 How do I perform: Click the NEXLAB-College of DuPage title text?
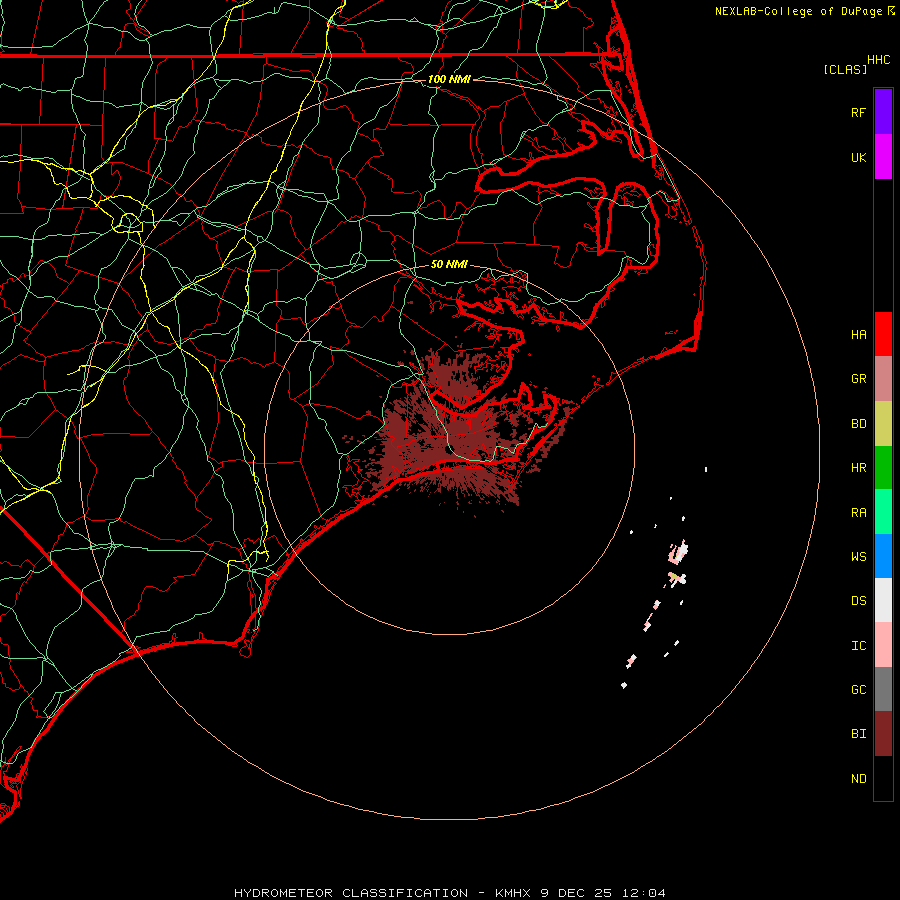pyautogui.click(x=800, y=11)
